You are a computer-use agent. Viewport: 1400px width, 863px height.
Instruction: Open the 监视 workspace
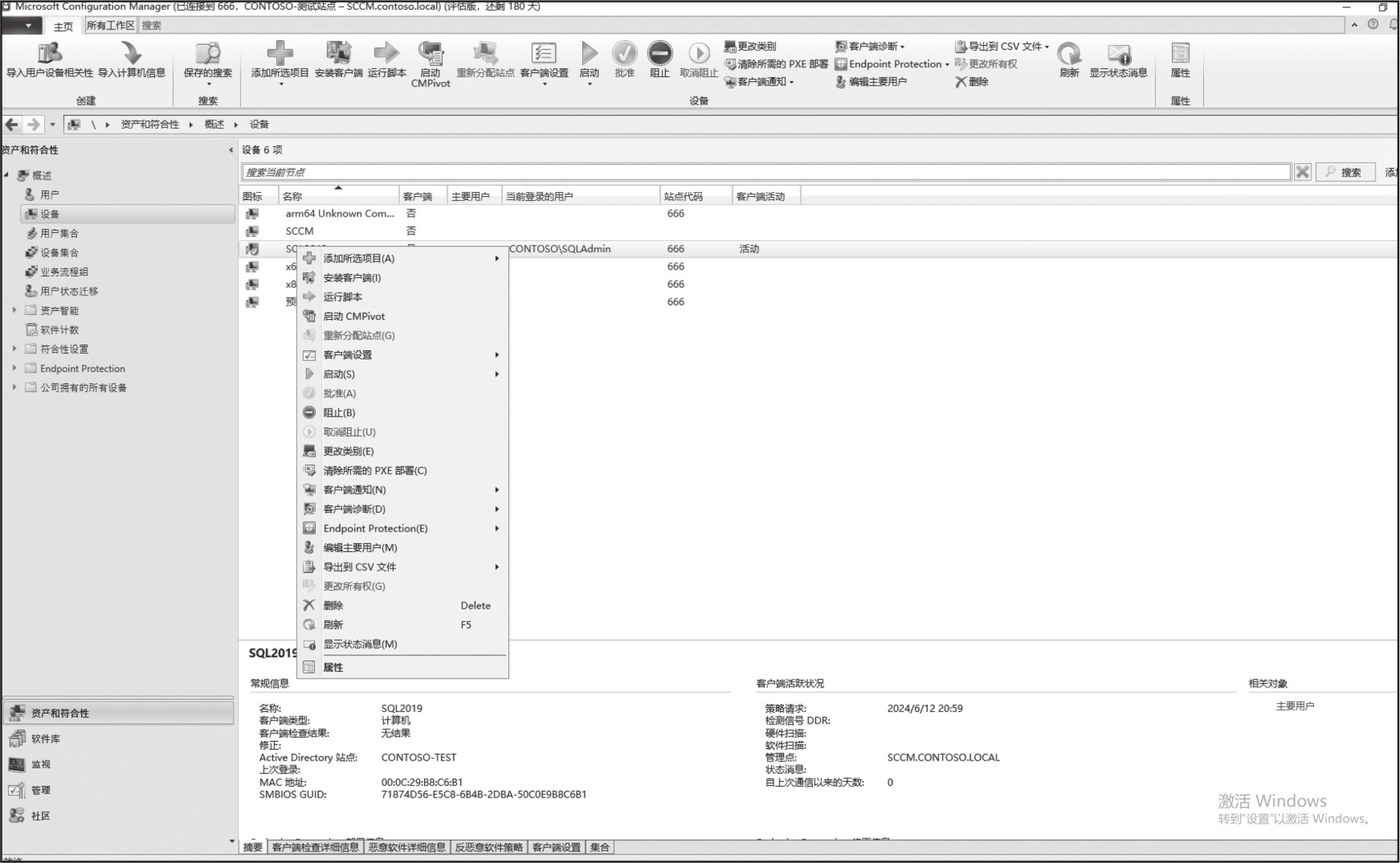[119, 764]
